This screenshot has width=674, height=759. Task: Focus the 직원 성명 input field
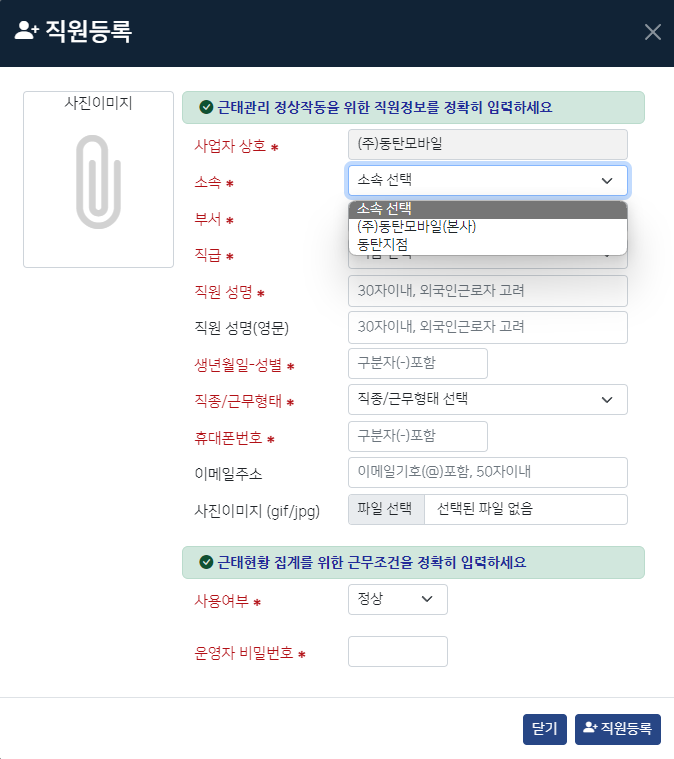point(488,291)
